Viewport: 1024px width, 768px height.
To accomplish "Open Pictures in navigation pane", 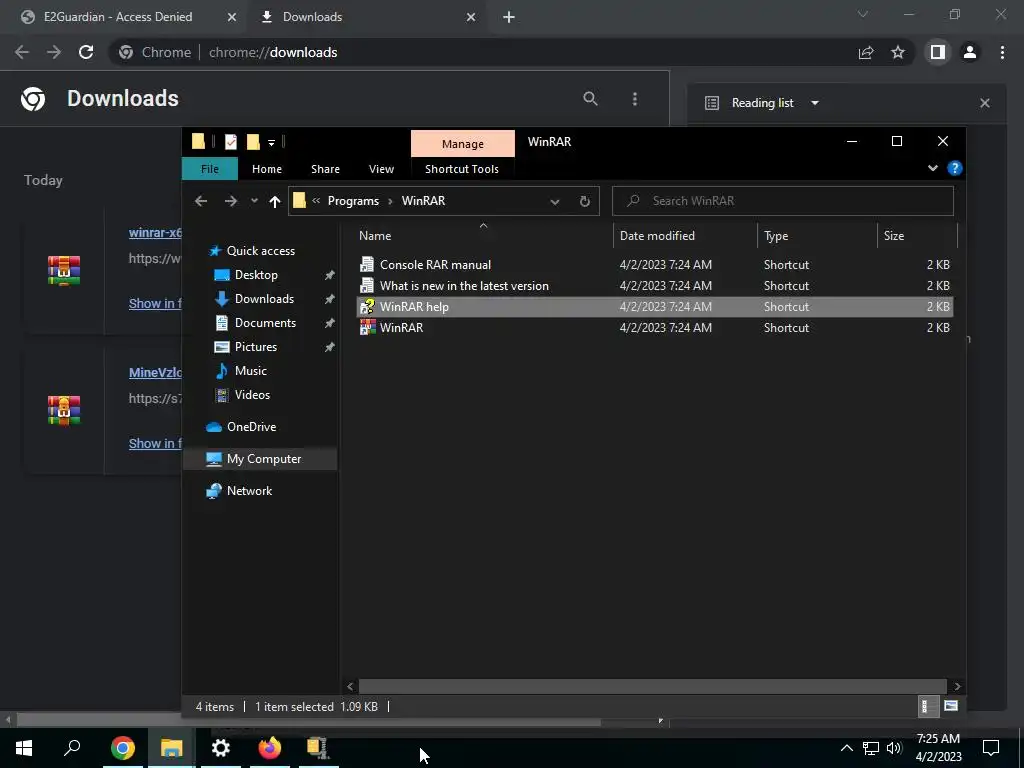I will [255, 347].
